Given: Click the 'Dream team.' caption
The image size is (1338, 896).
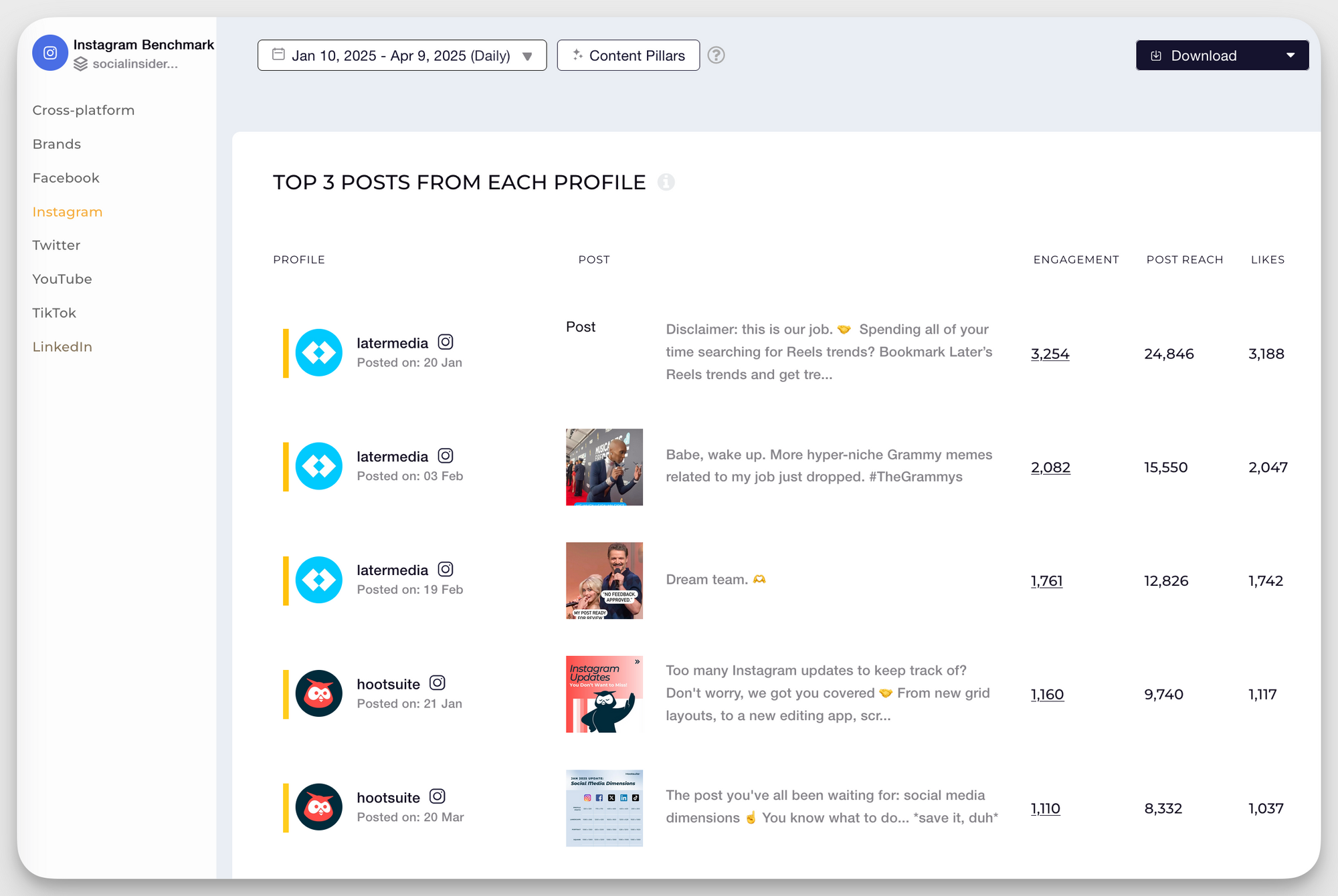Looking at the screenshot, I should click(x=716, y=580).
